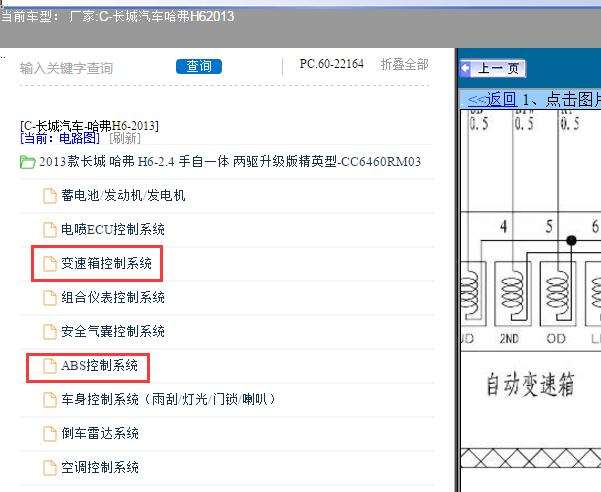This screenshot has height=492, width=601.
Task: Click the 上一页 previous page button
Action: pos(493,69)
